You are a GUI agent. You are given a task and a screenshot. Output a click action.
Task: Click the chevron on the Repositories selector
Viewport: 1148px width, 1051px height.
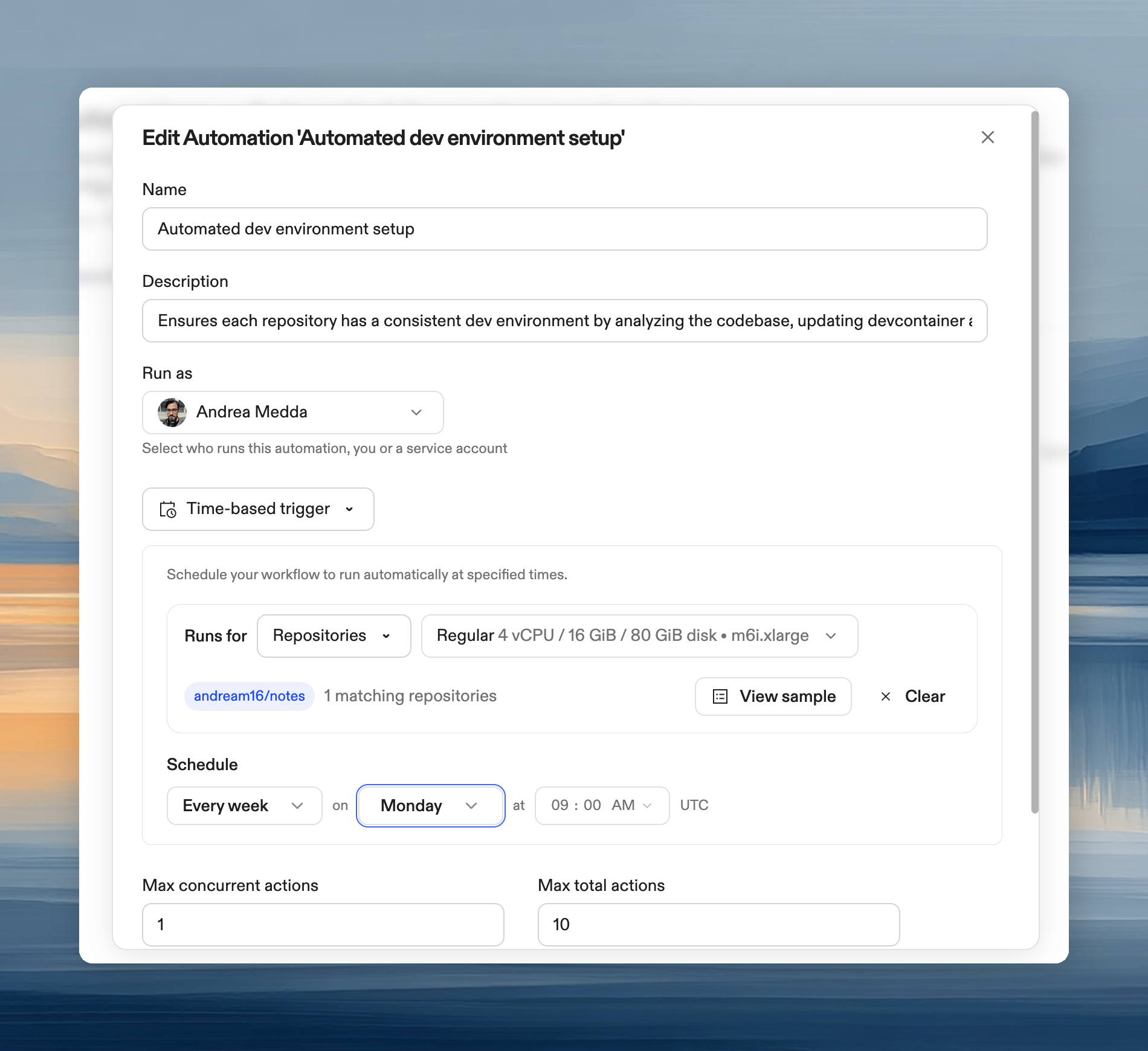(x=387, y=636)
